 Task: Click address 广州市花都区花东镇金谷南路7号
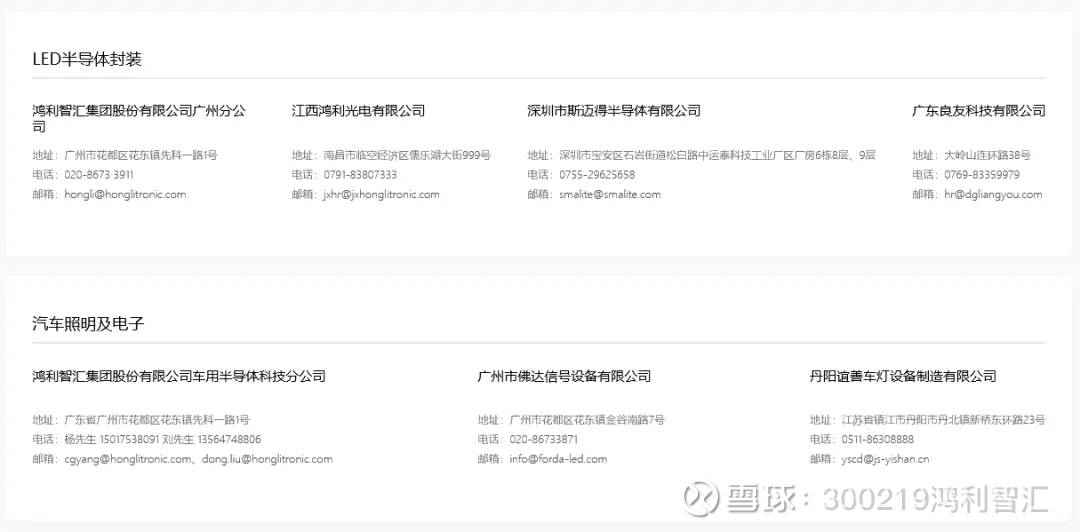point(587,420)
